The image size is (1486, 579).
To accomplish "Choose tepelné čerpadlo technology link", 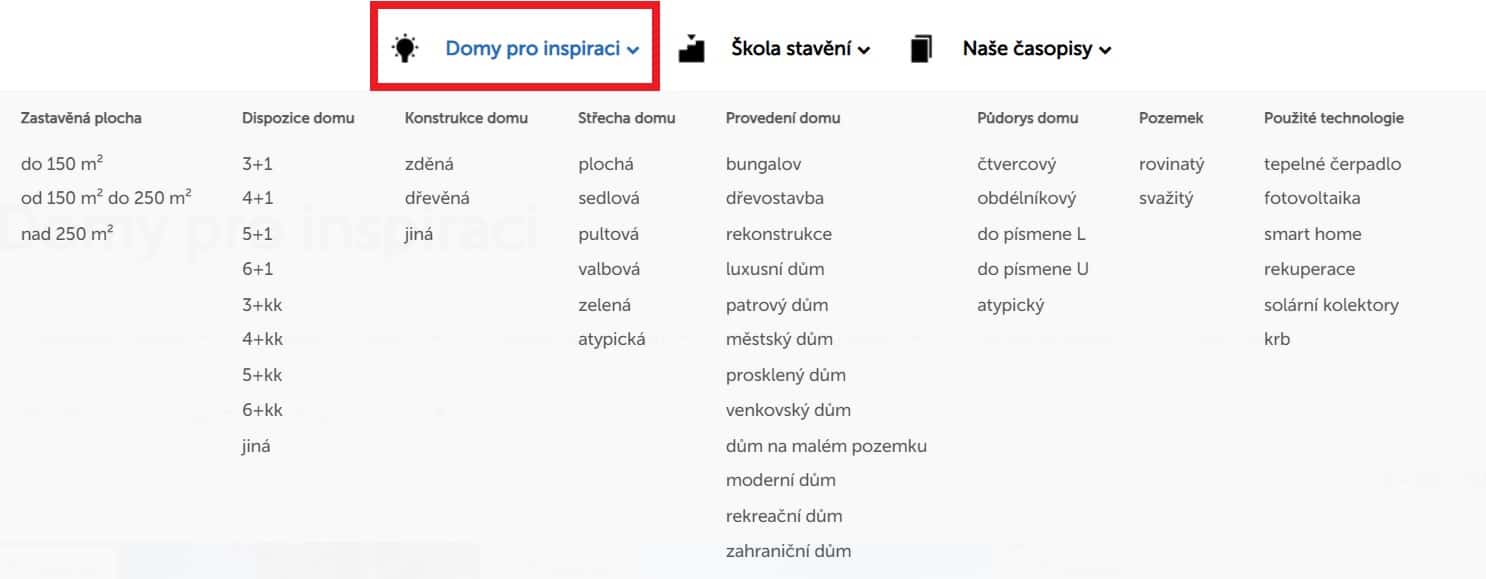I will 1332,164.
